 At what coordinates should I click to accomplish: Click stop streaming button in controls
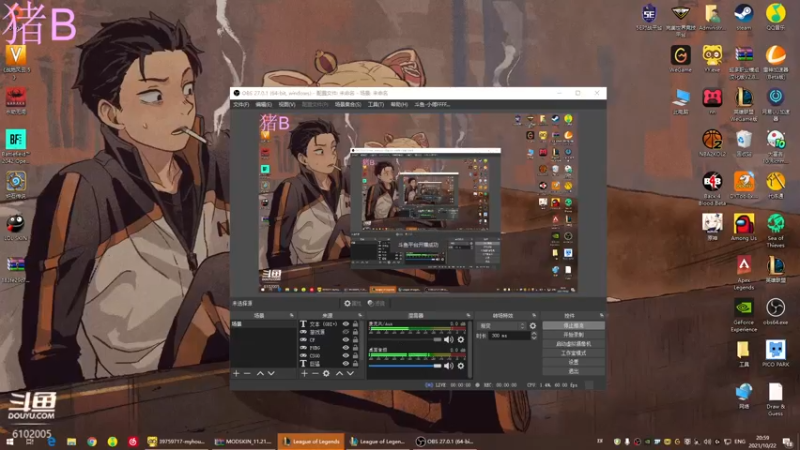pos(573,326)
